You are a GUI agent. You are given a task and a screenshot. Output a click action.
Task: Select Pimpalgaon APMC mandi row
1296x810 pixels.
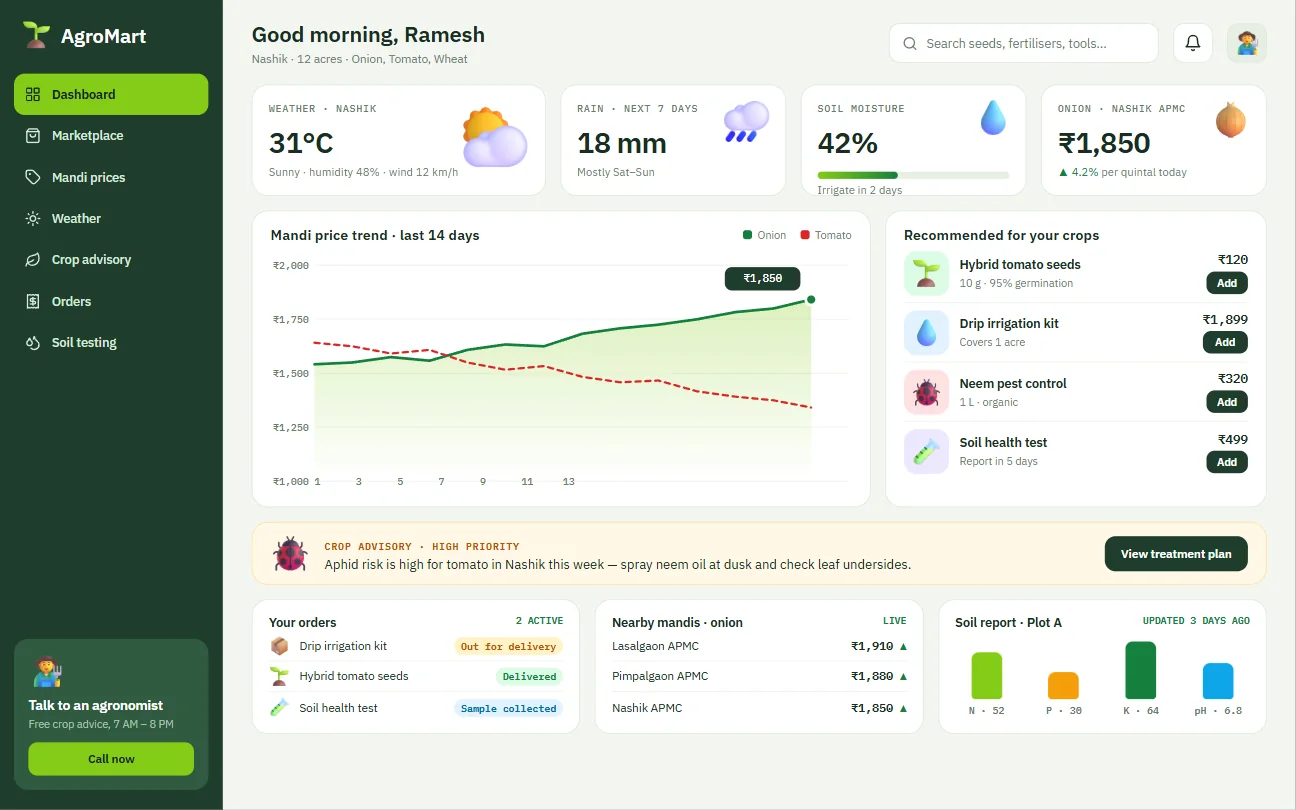coord(759,676)
